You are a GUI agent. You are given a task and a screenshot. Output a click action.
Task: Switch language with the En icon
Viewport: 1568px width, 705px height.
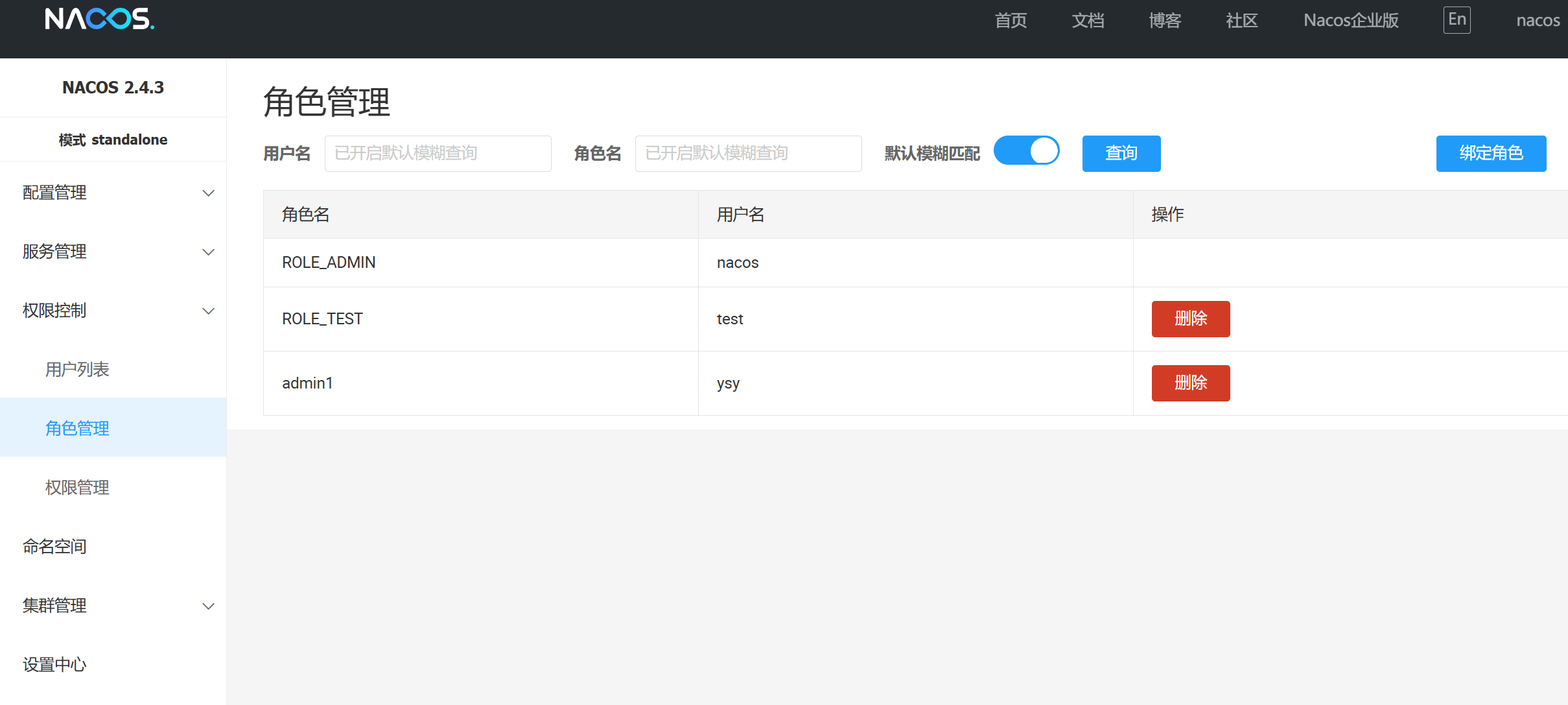click(1457, 19)
